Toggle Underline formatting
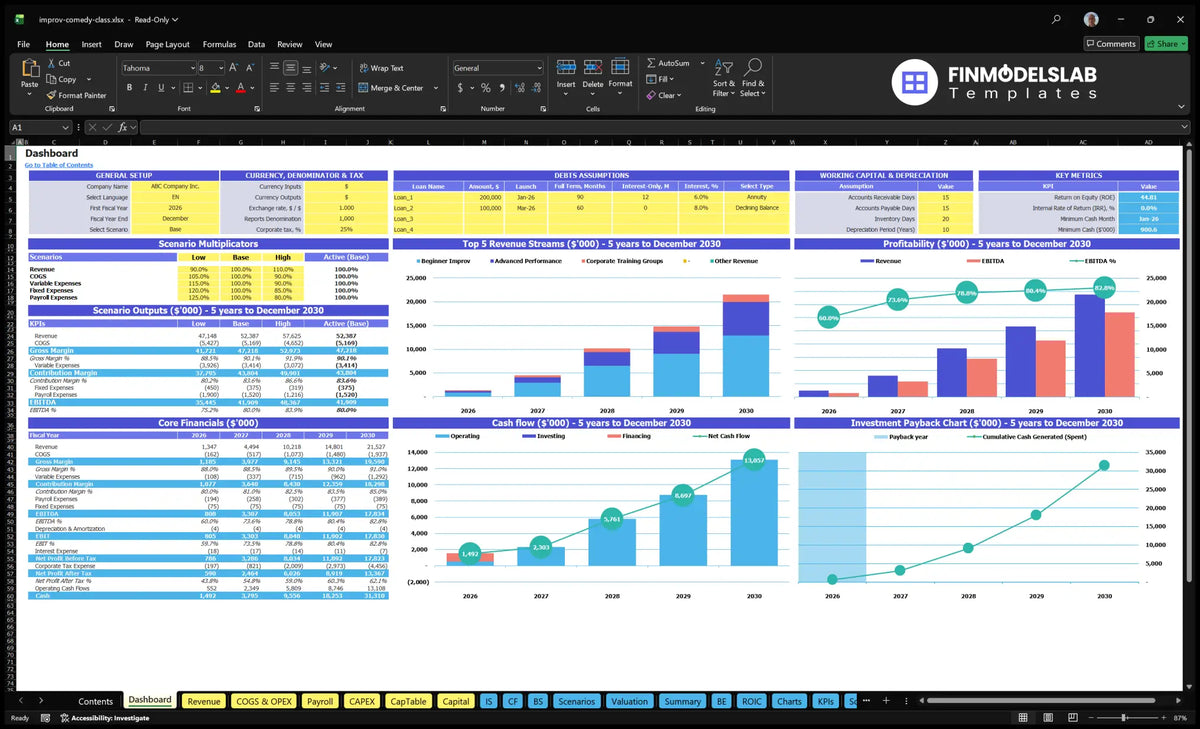Image resolution: width=1200 pixels, height=729 pixels. (160, 88)
